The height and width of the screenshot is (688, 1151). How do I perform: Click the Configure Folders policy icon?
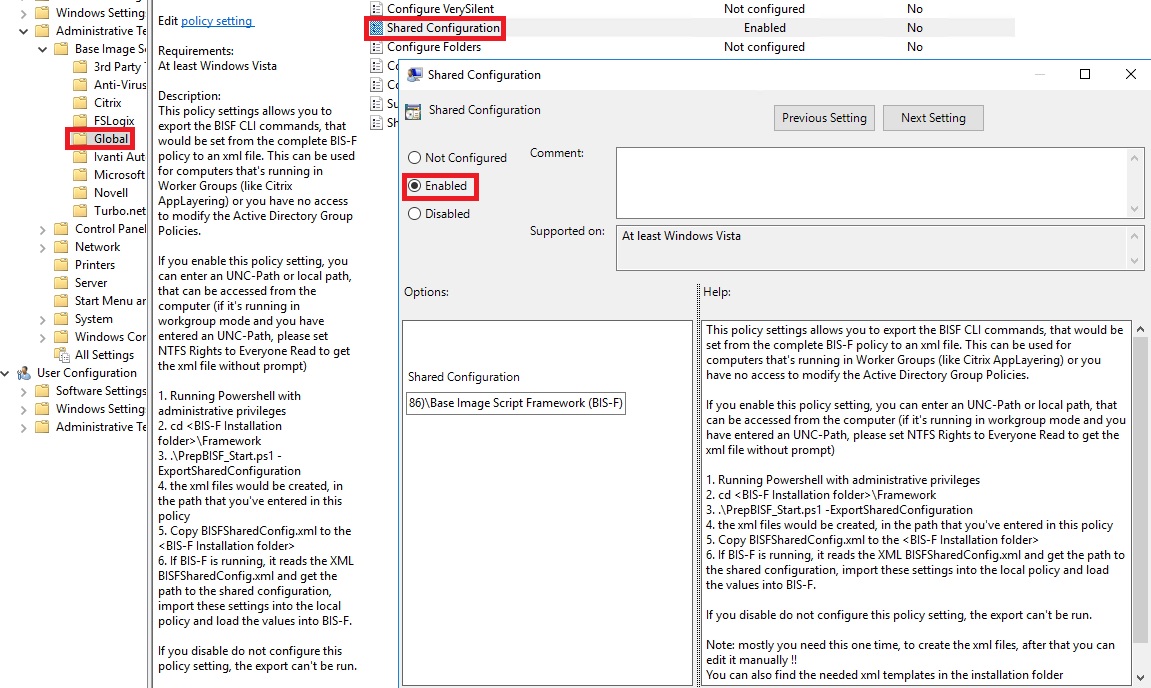pyautogui.click(x=377, y=47)
